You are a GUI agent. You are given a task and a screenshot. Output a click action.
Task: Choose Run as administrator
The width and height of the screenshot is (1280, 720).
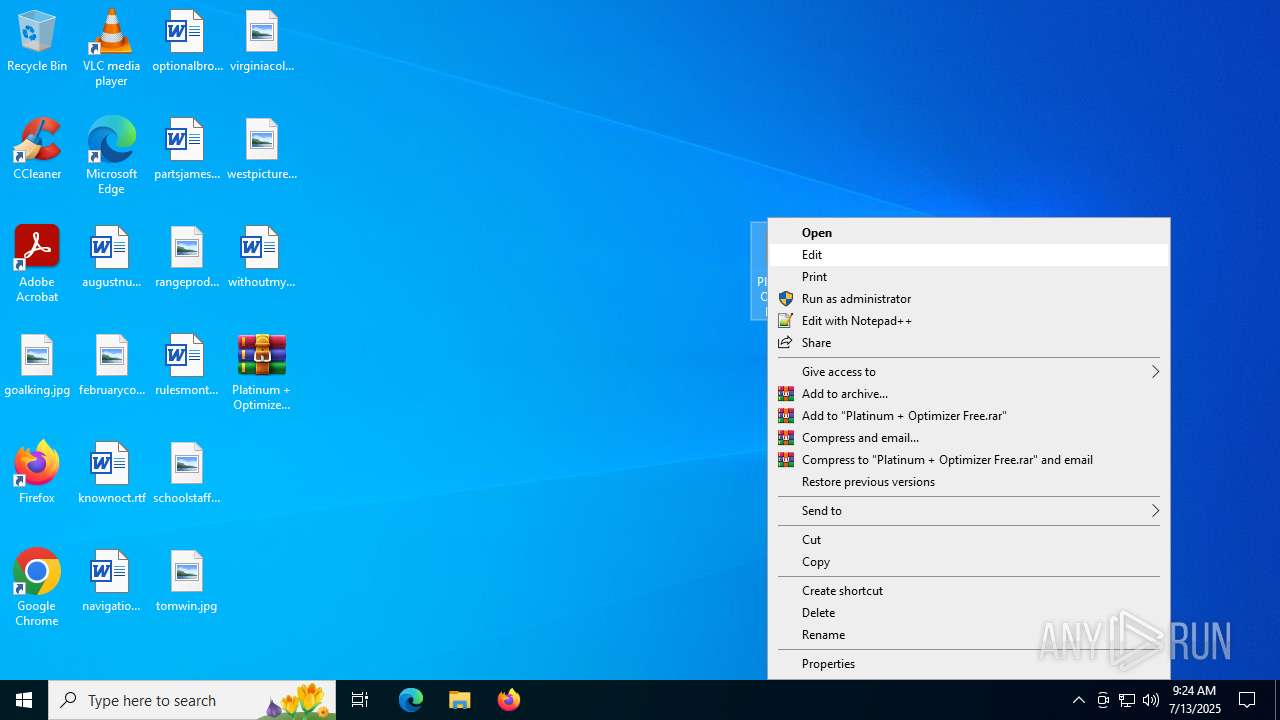[969, 299]
